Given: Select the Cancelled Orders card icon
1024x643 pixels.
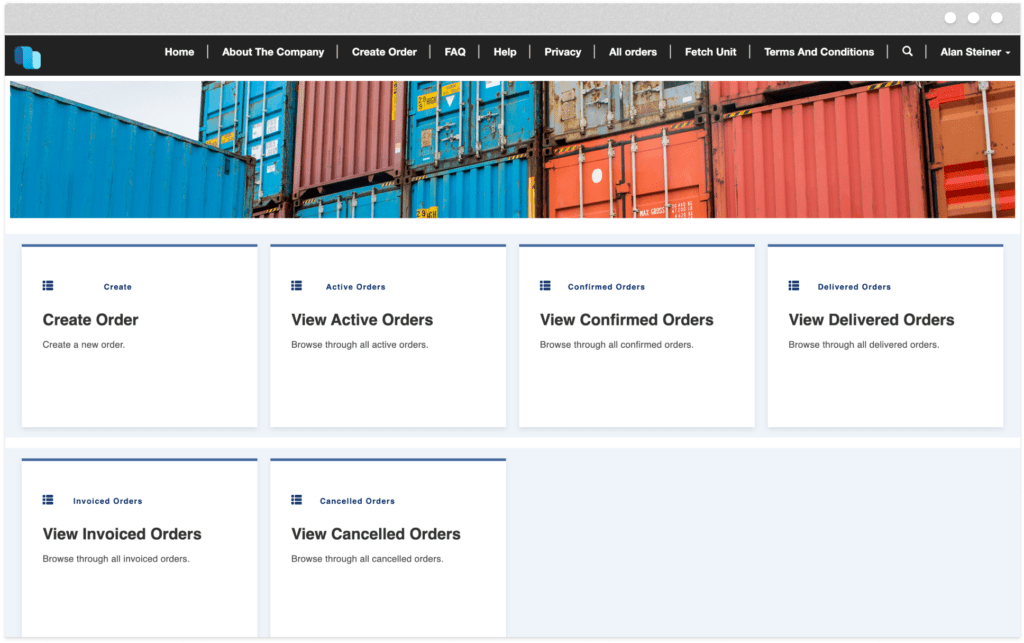Looking at the screenshot, I should (297, 499).
